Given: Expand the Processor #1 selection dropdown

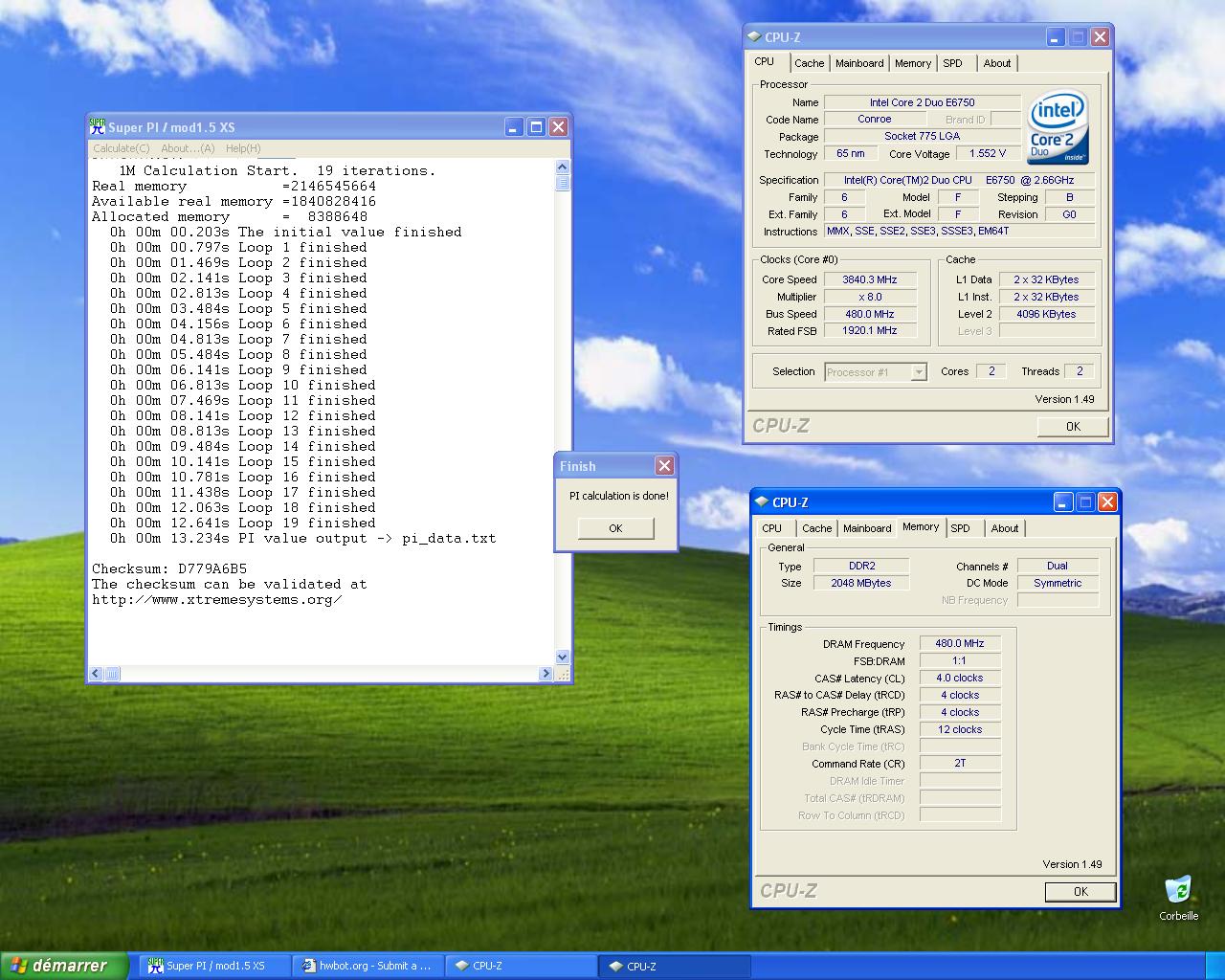Looking at the screenshot, I should coord(919,372).
